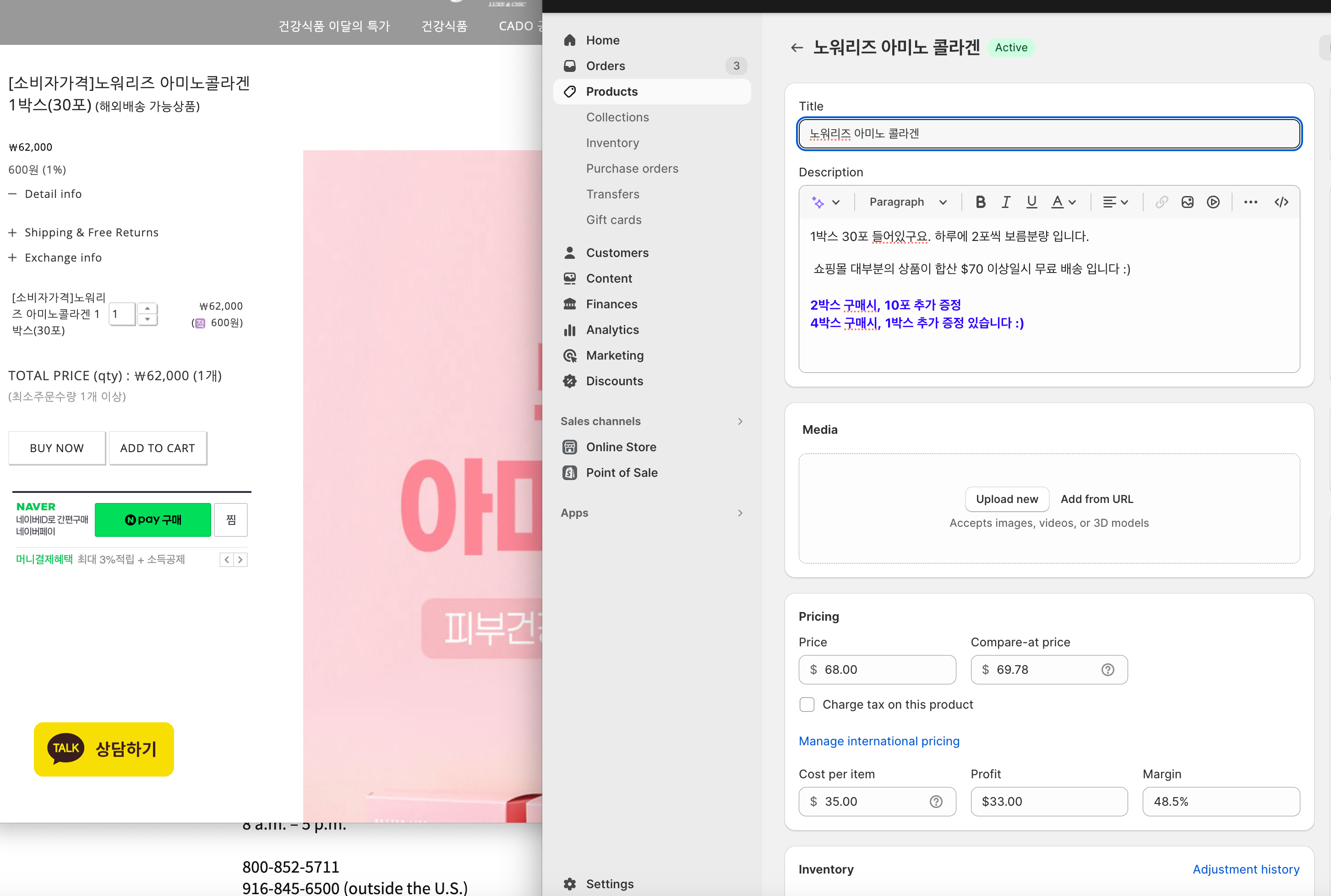Expand the Exchange info section

point(55,258)
